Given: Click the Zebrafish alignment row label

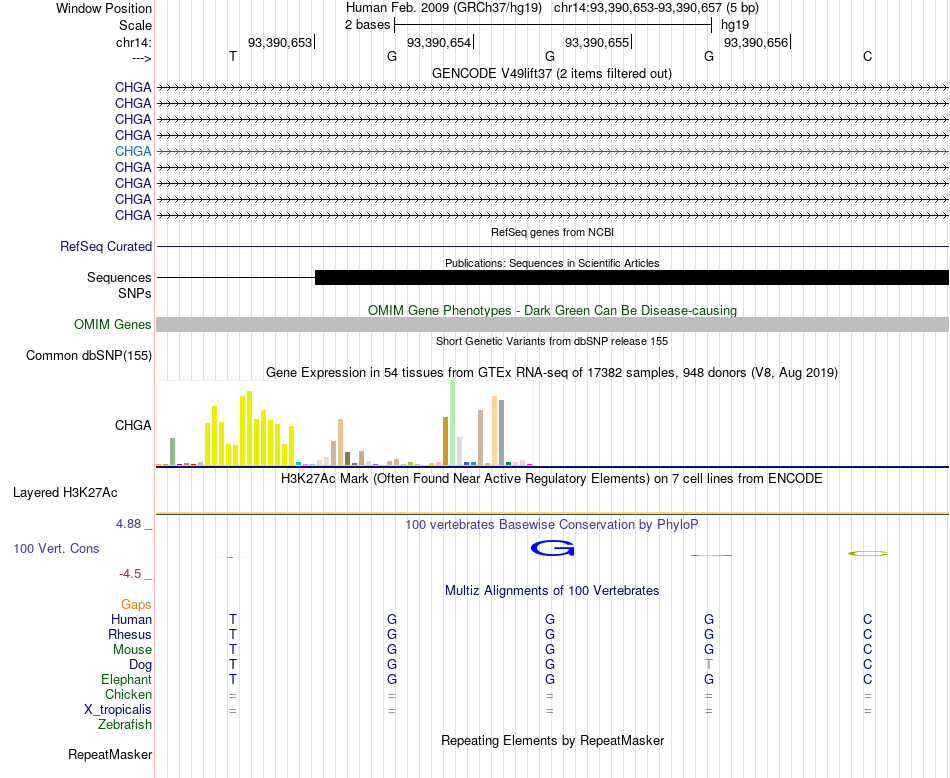Looking at the screenshot, I should [125, 724].
